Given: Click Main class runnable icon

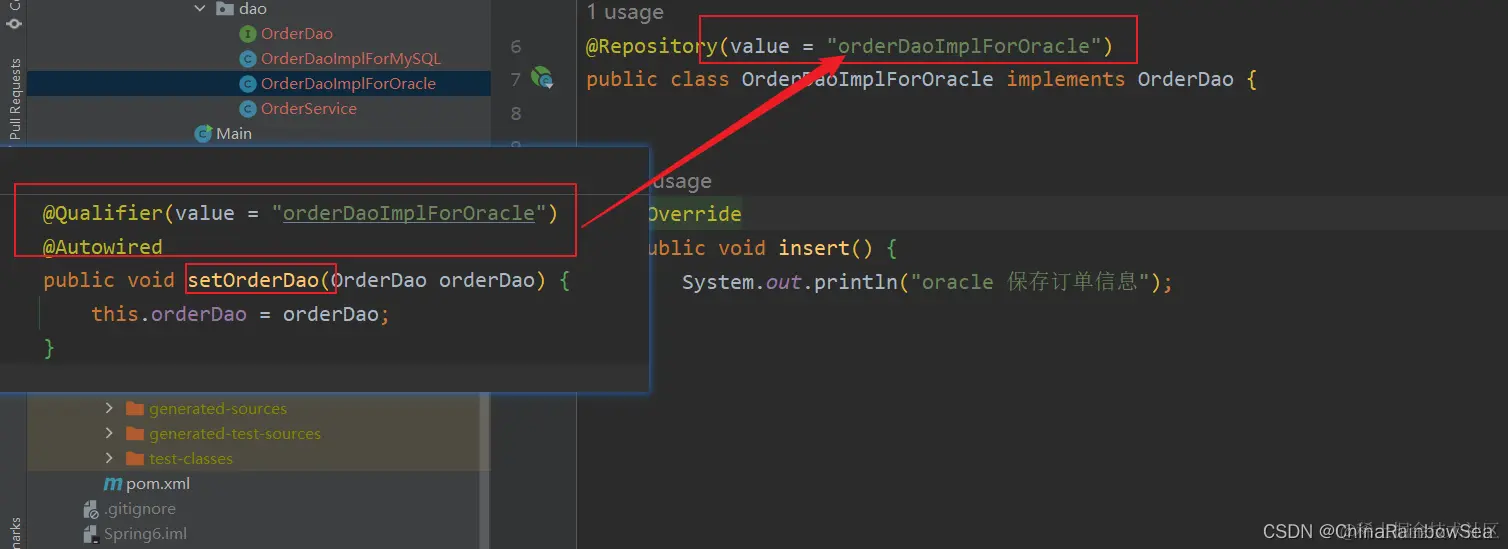Looking at the screenshot, I should (x=203, y=134).
